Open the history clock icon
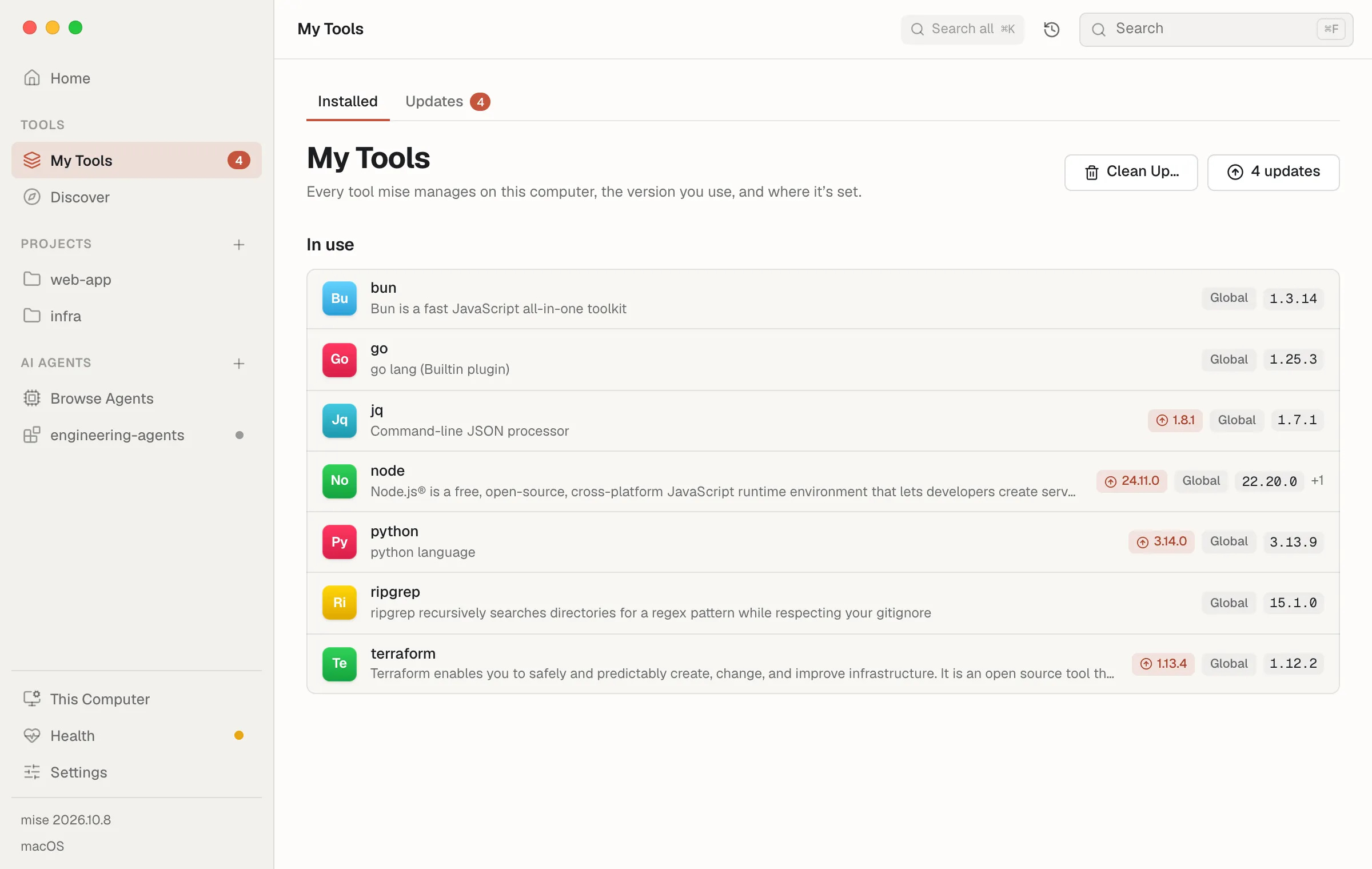 coord(1051,29)
